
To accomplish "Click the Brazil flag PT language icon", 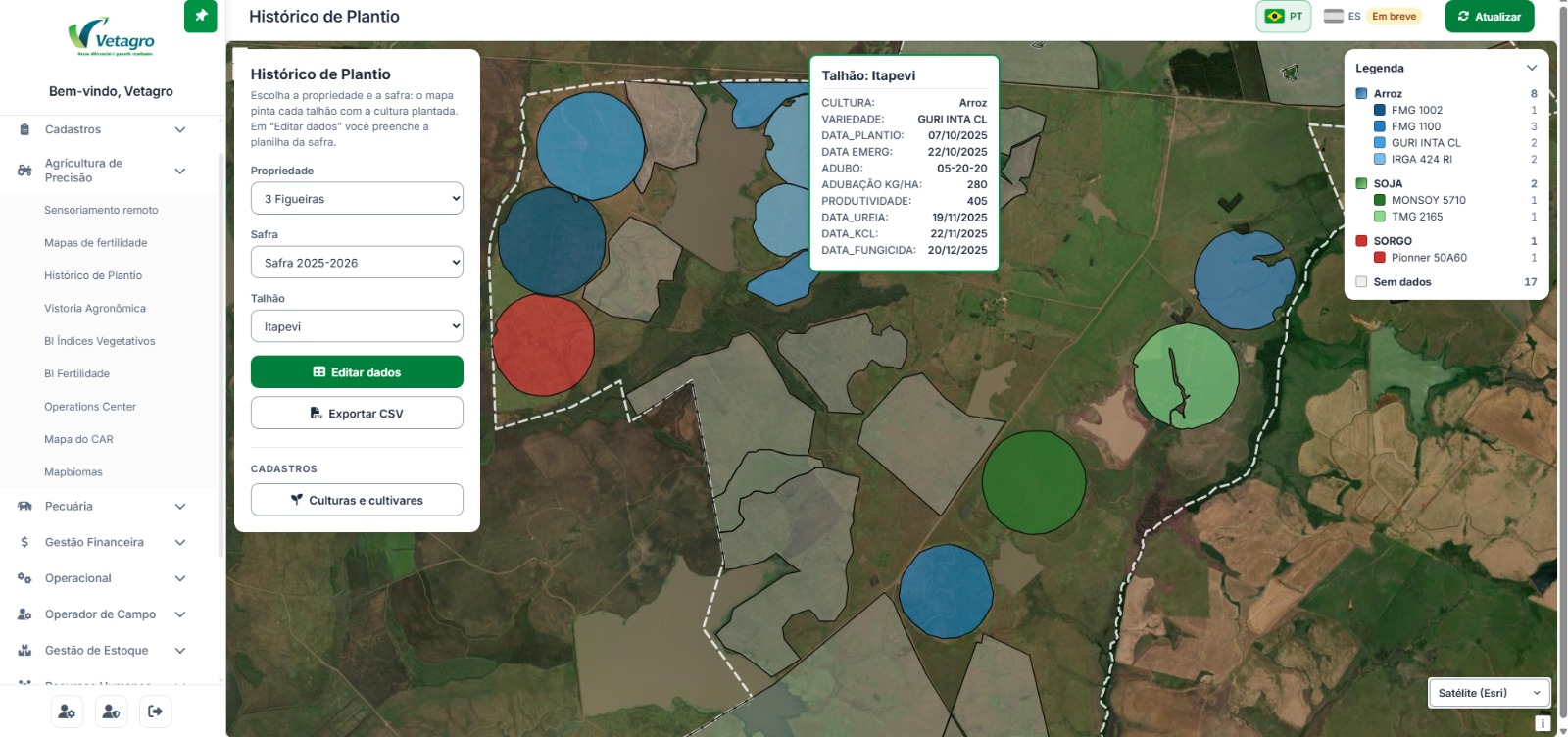I will (x=1274, y=16).
